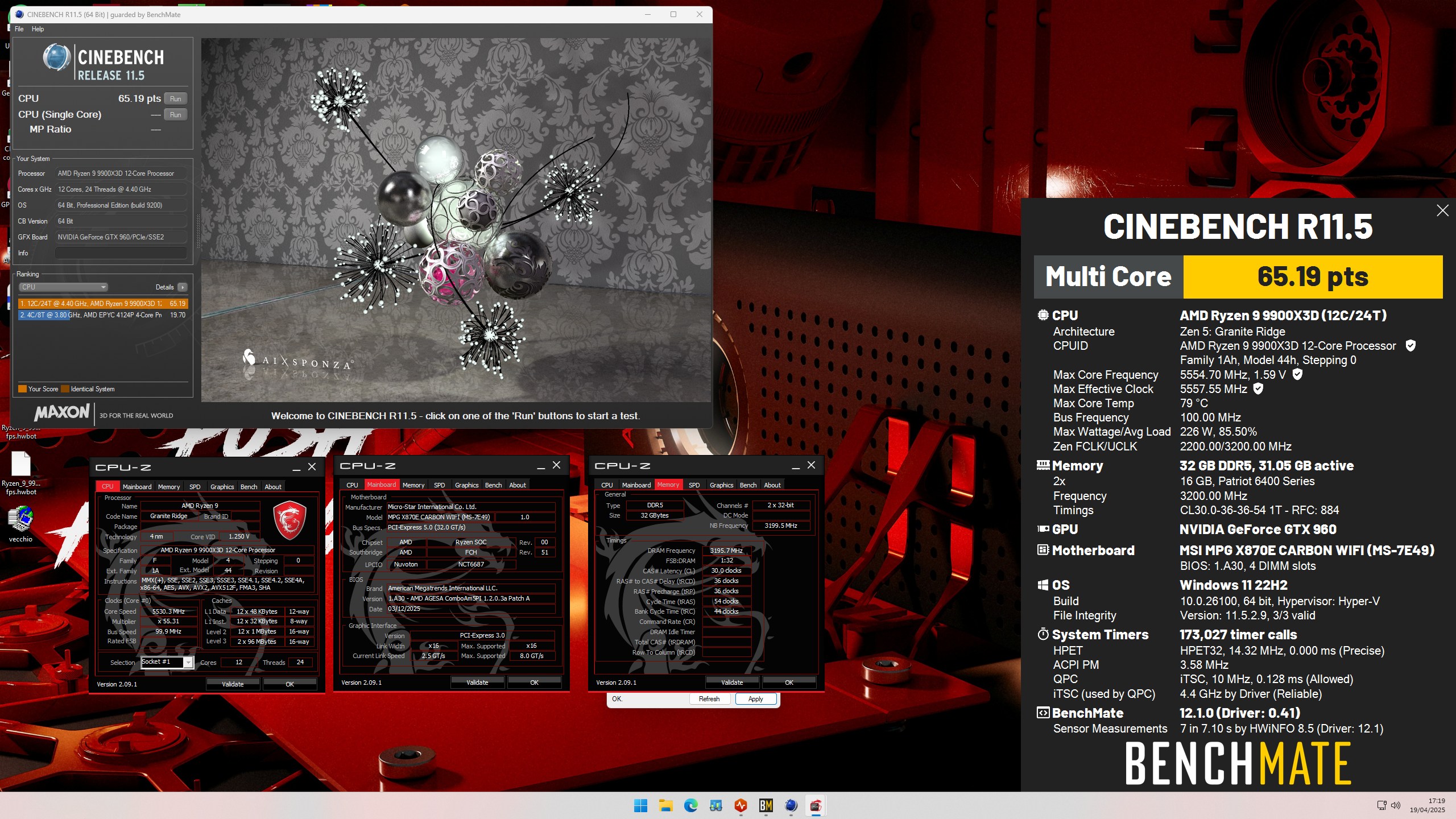The height and width of the screenshot is (819, 1456).
Task: Open the volume control in system tray
Action: (x=1395, y=805)
